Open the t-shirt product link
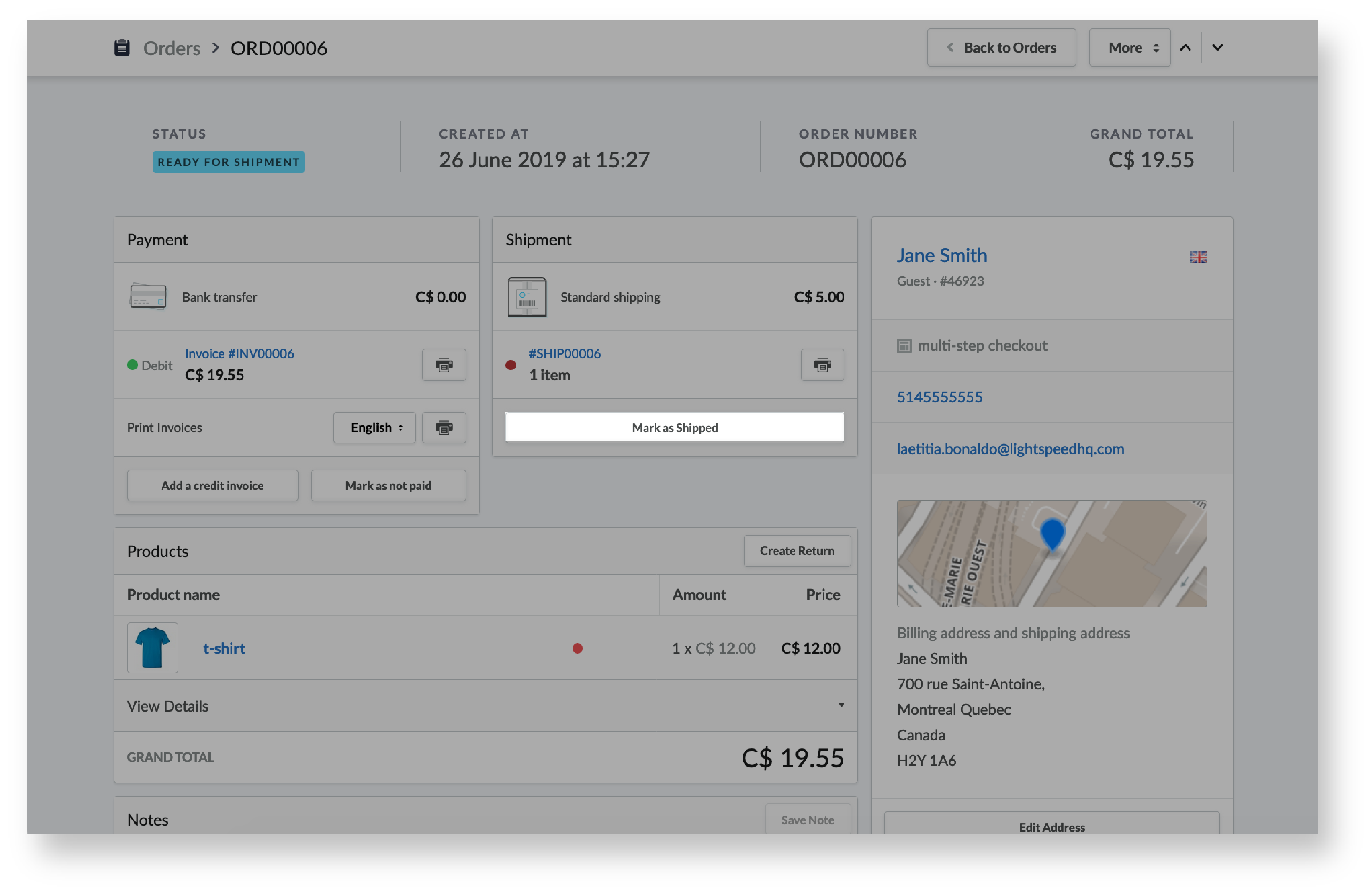1372x895 pixels. (224, 648)
